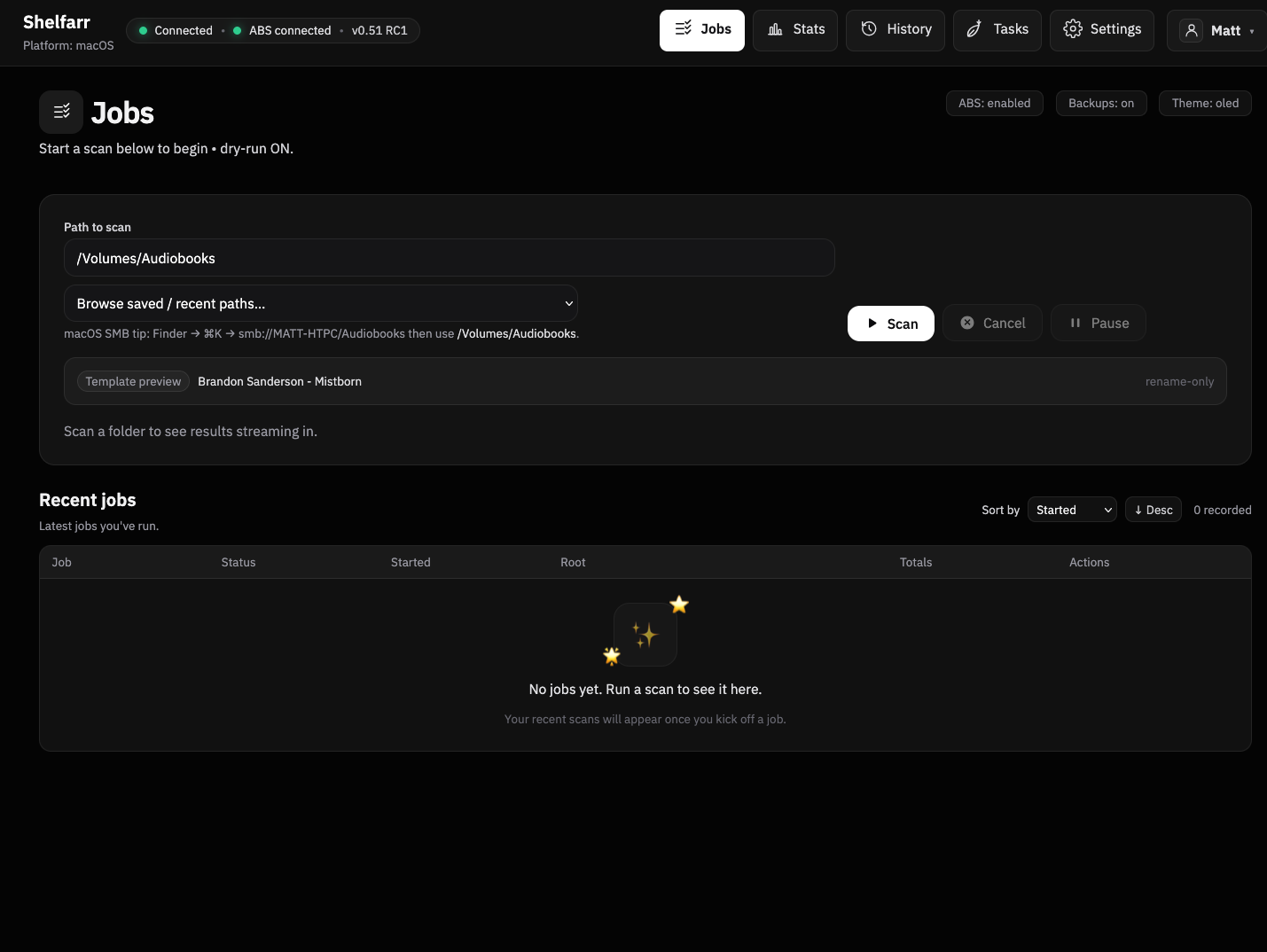The height and width of the screenshot is (952, 1267).
Task: Click the sparkles icon in the empty jobs area
Action: click(645, 635)
